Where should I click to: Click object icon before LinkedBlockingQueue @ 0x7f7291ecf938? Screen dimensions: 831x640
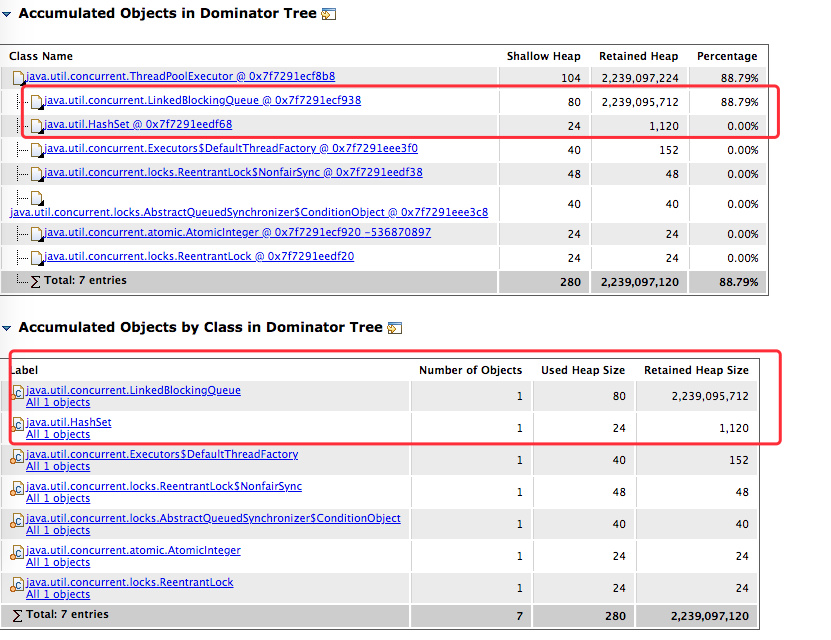pos(37,101)
